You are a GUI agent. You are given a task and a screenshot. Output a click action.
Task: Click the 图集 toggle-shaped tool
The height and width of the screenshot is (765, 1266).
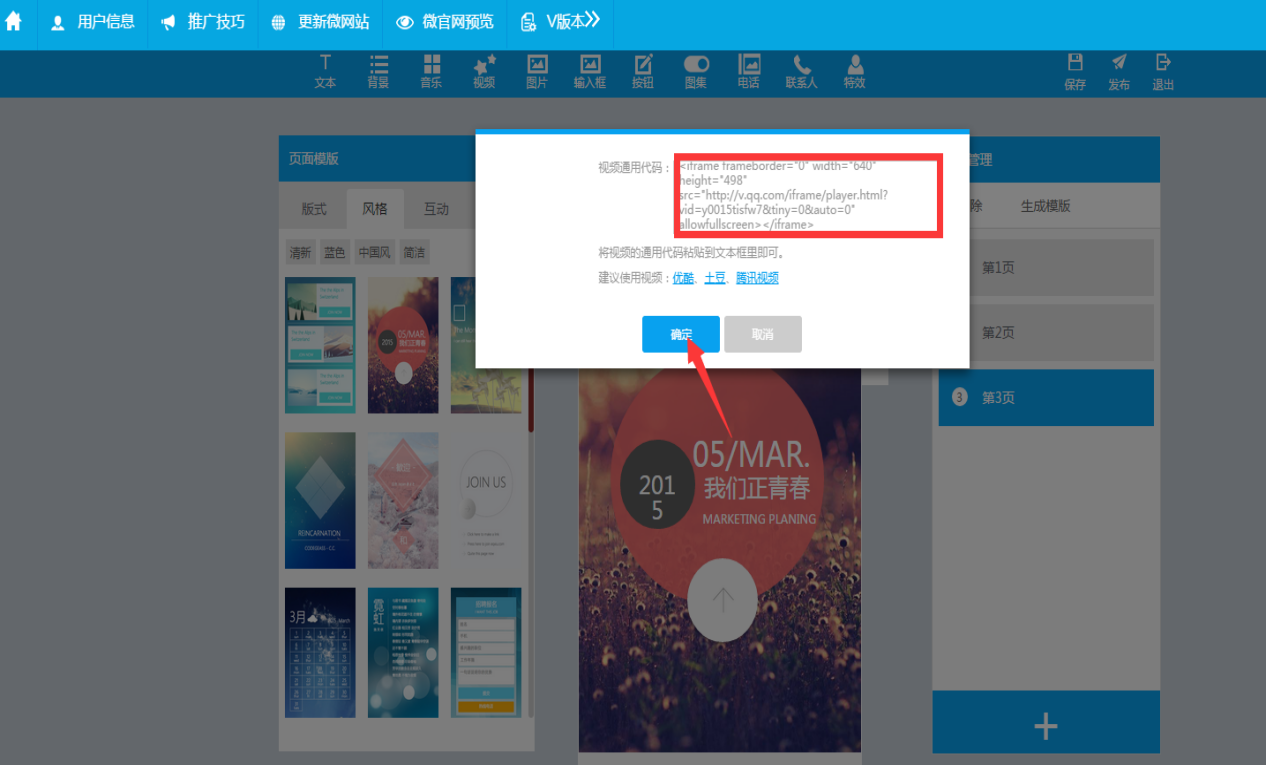(696, 72)
